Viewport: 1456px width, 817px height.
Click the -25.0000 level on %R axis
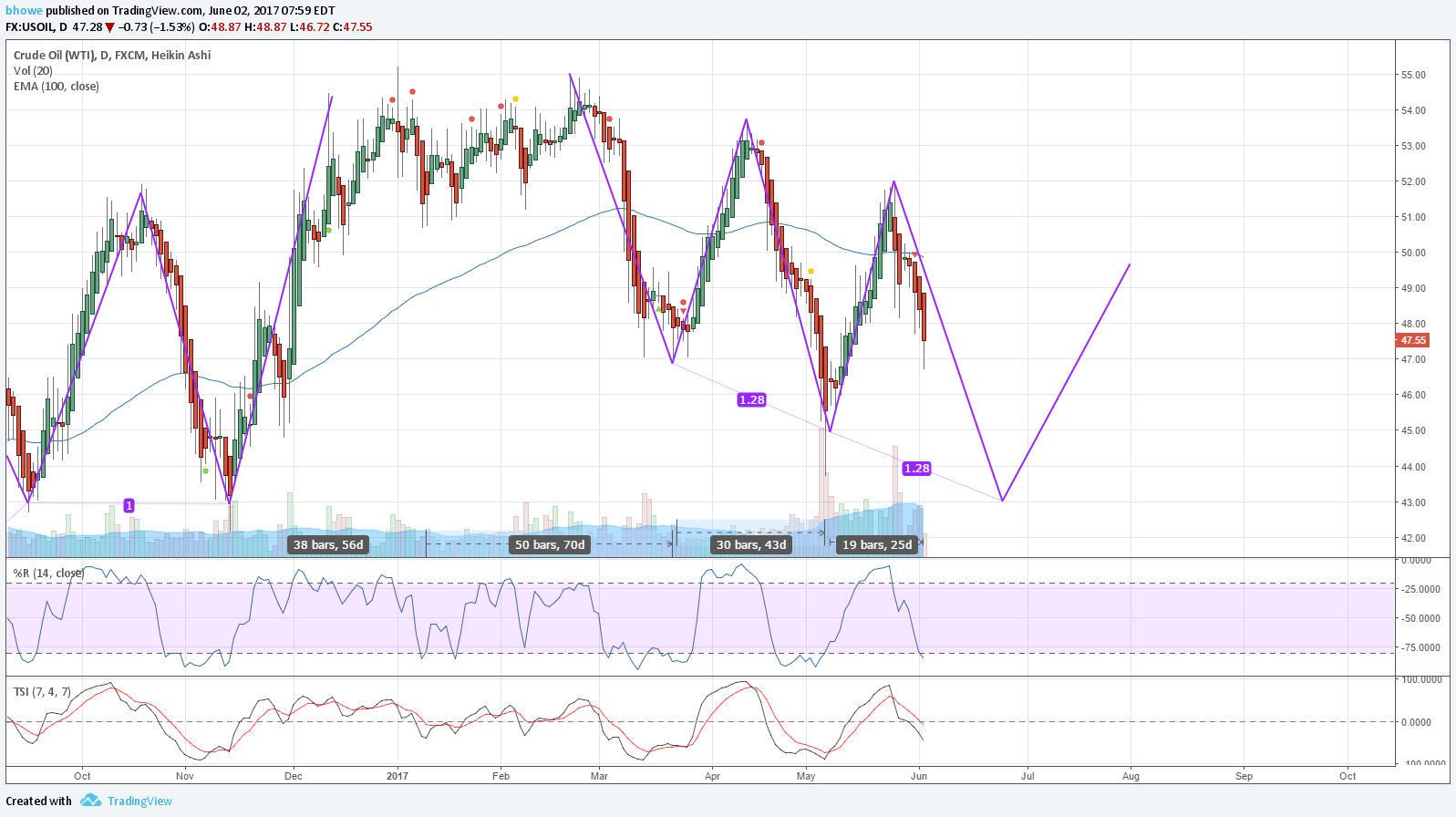pyautogui.click(x=1421, y=589)
